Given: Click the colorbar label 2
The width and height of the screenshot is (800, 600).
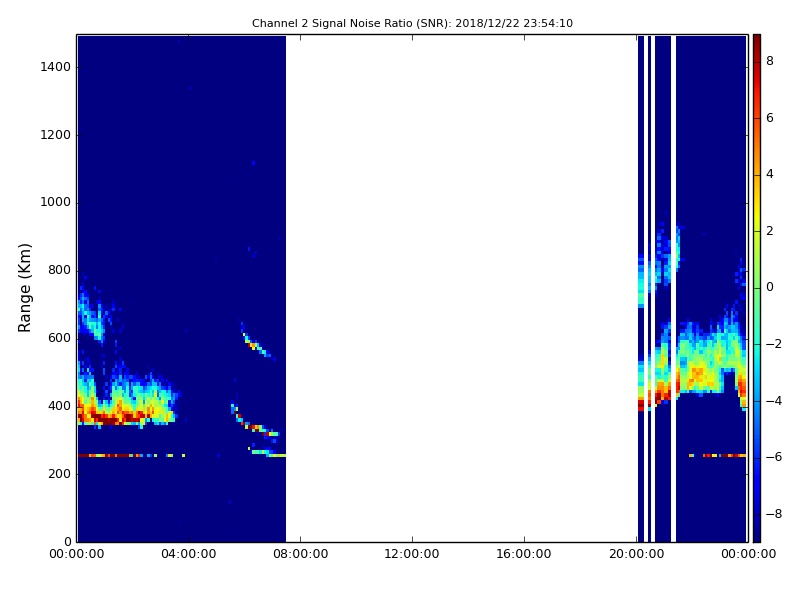Looking at the screenshot, I should tap(770, 231).
